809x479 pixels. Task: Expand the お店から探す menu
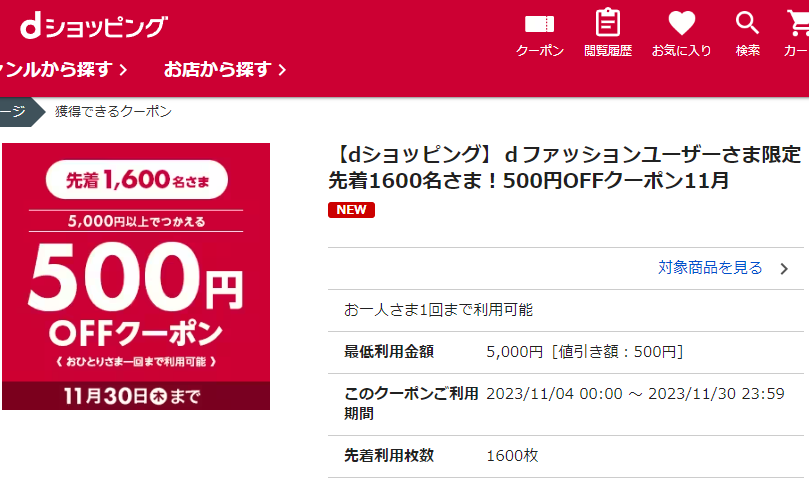tap(225, 69)
